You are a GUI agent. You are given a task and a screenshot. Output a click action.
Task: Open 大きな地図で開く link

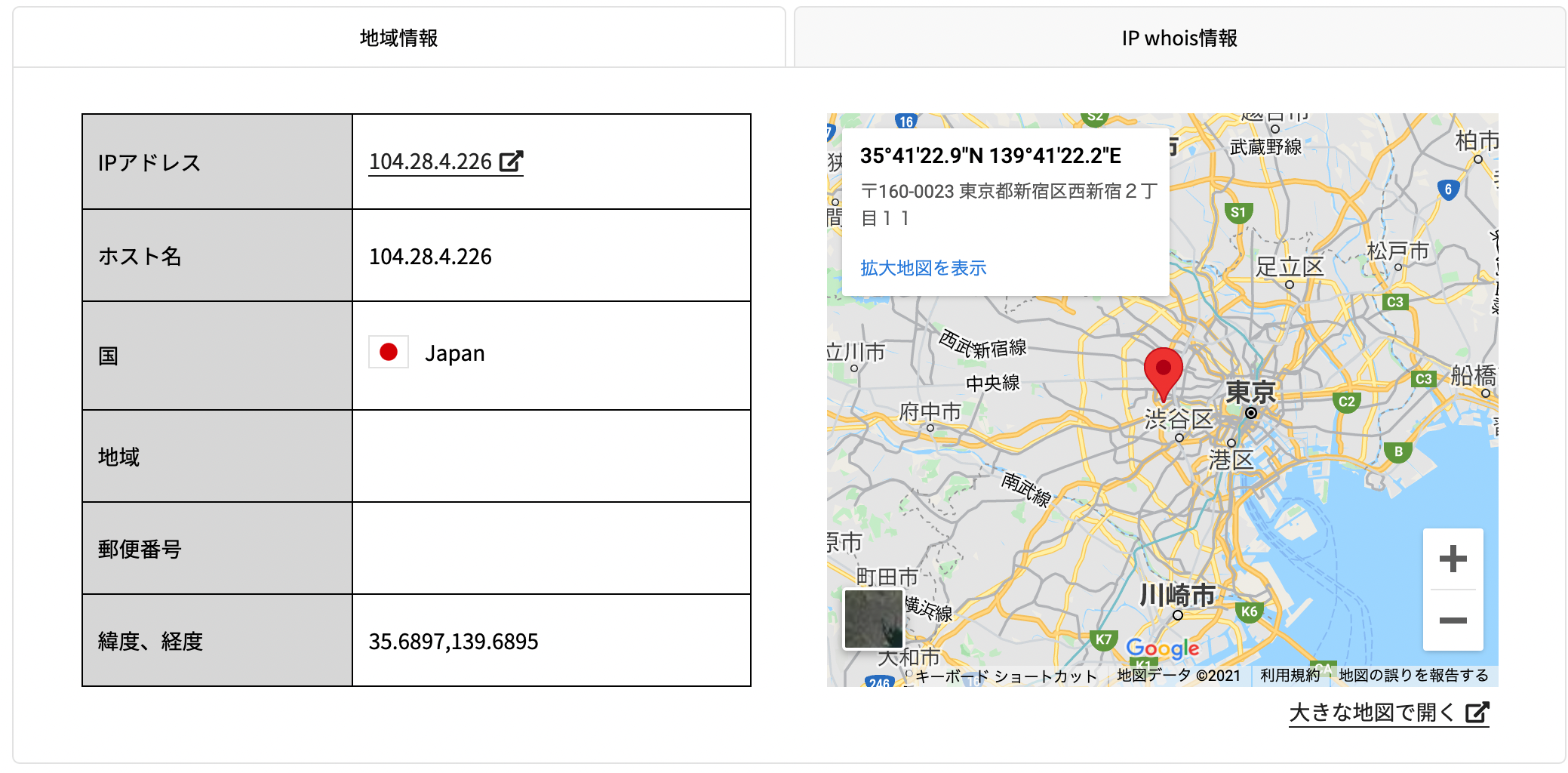pyautogui.click(x=1371, y=712)
